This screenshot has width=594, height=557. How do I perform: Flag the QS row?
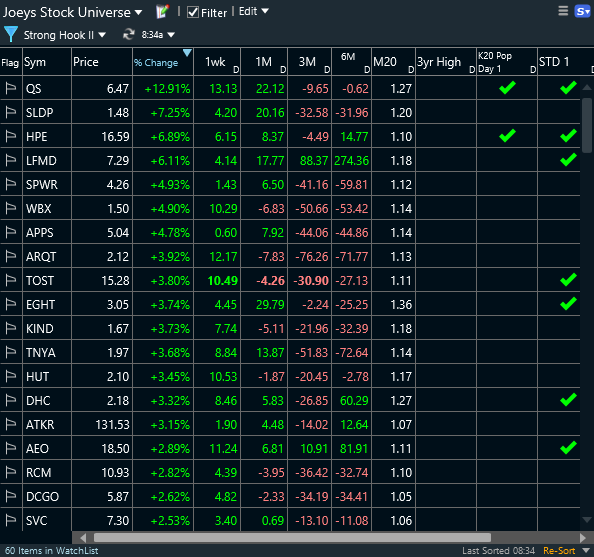coord(11,89)
